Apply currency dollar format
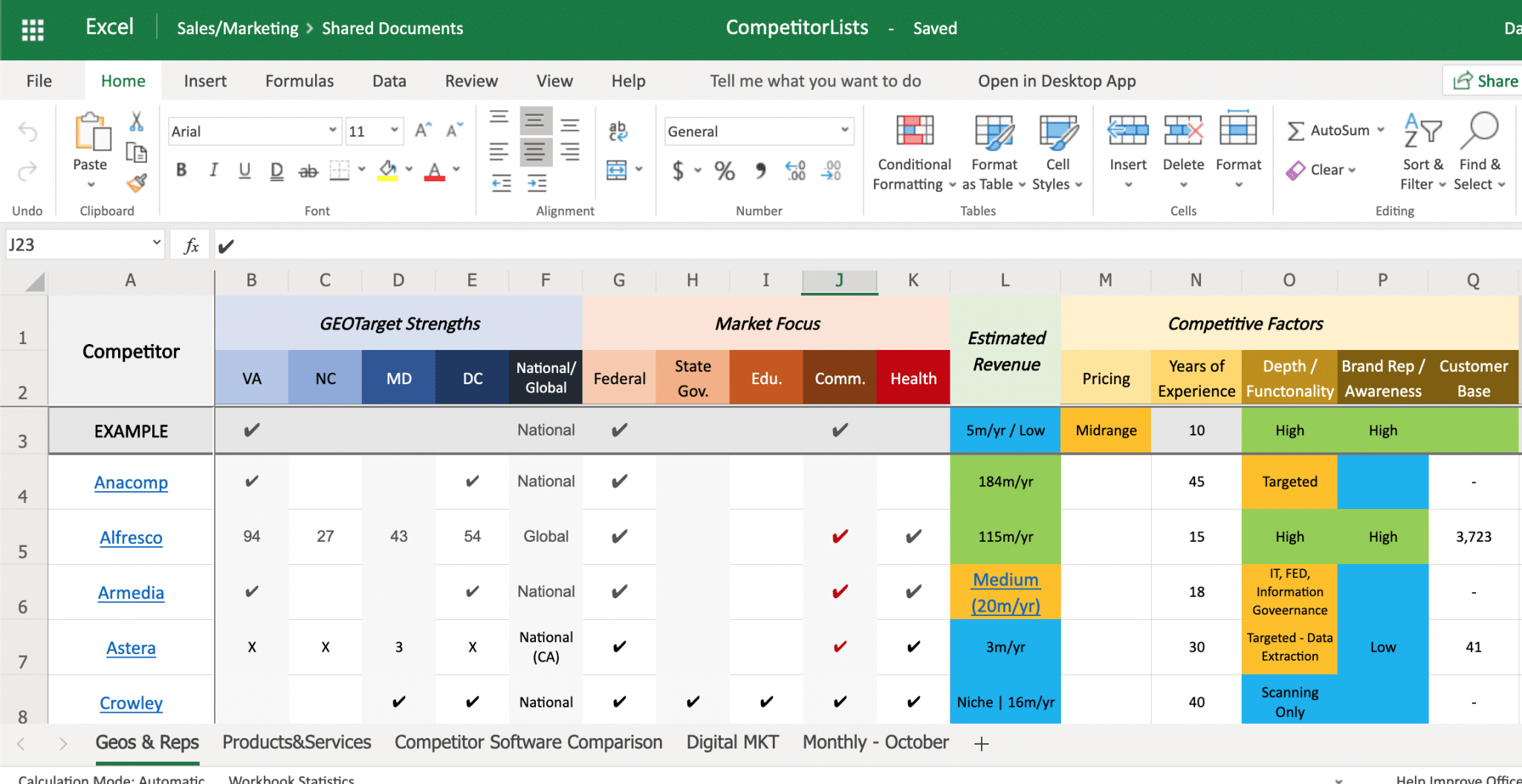 pyautogui.click(x=678, y=171)
